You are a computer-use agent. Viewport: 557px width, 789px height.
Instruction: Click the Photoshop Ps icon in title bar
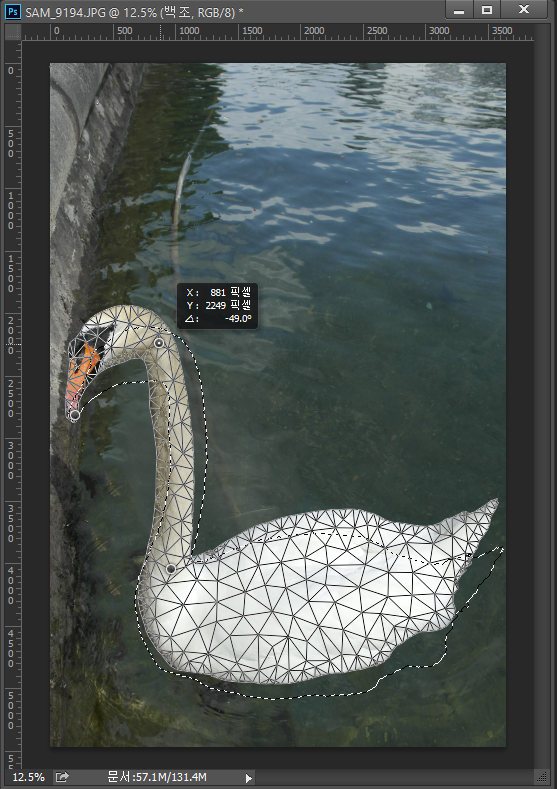click(12, 12)
